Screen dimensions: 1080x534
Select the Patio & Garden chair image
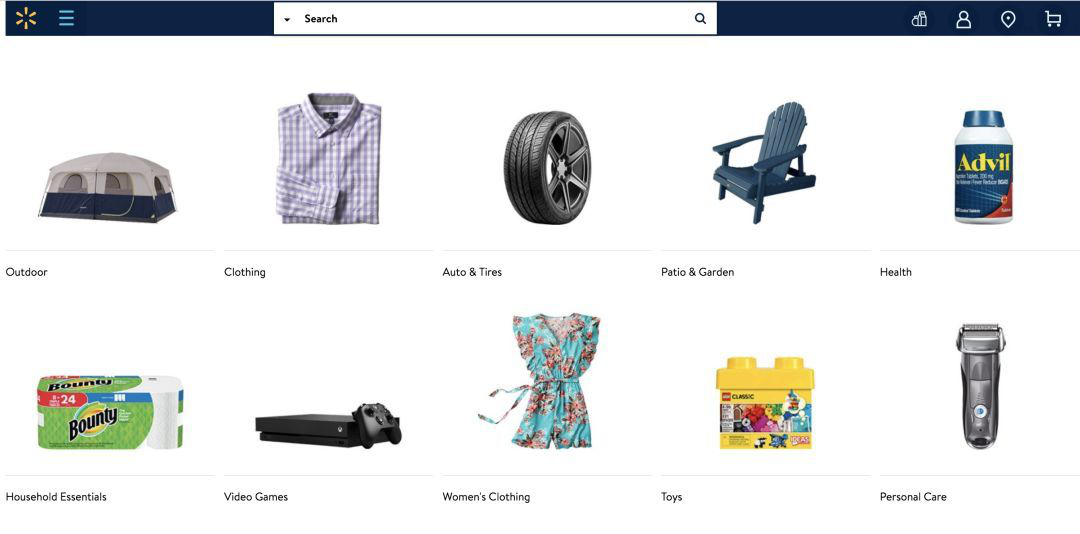point(764,163)
